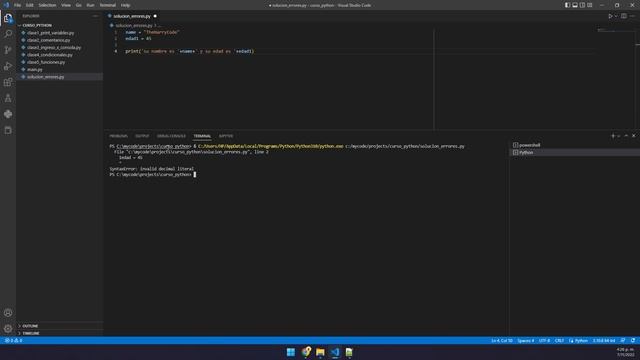Open the Run menu
This screenshot has height=360, width=640.
click(x=90, y=5)
